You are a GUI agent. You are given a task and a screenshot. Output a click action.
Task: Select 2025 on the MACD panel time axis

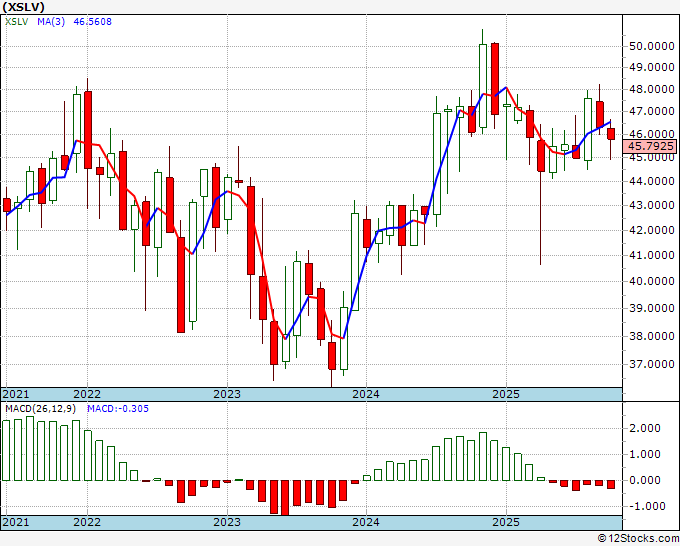(506, 522)
